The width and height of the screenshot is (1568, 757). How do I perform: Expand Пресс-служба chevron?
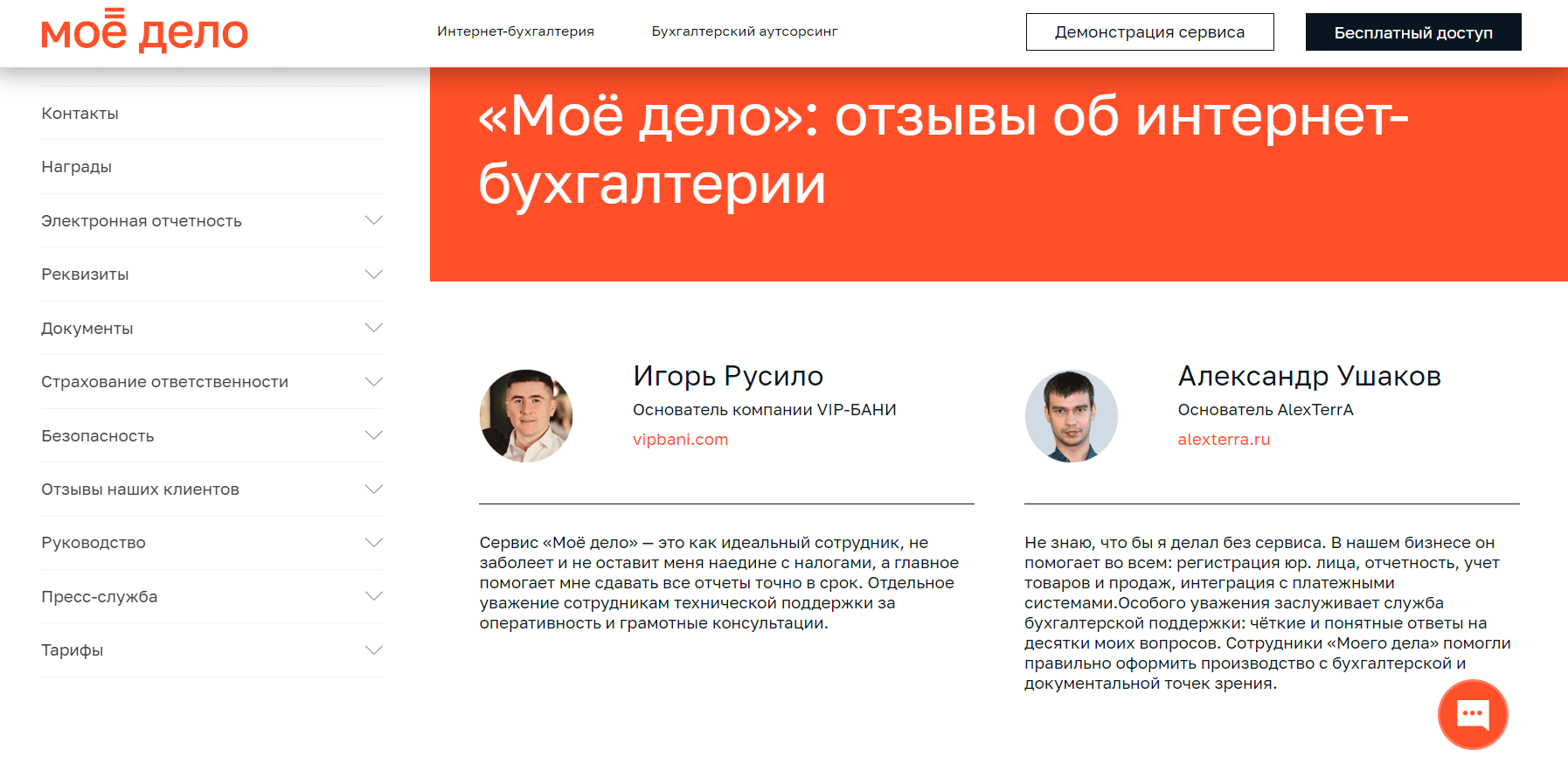point(374,596)
